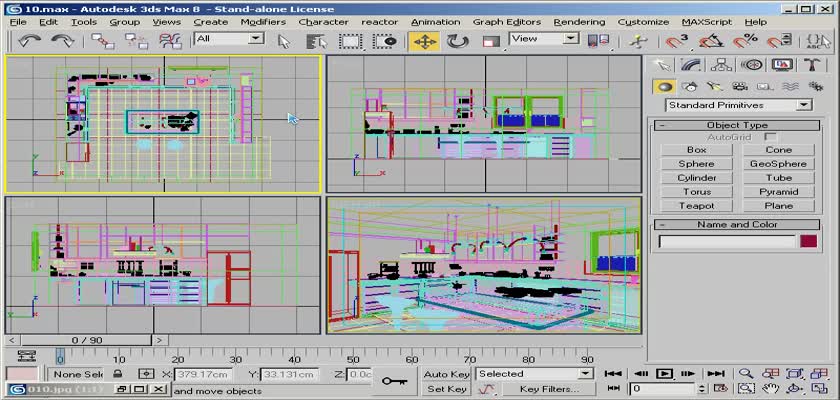Toggle Auto Key animation mode
Image resolution: width=840 pixels, height=400 pixels.
[446, 374]
